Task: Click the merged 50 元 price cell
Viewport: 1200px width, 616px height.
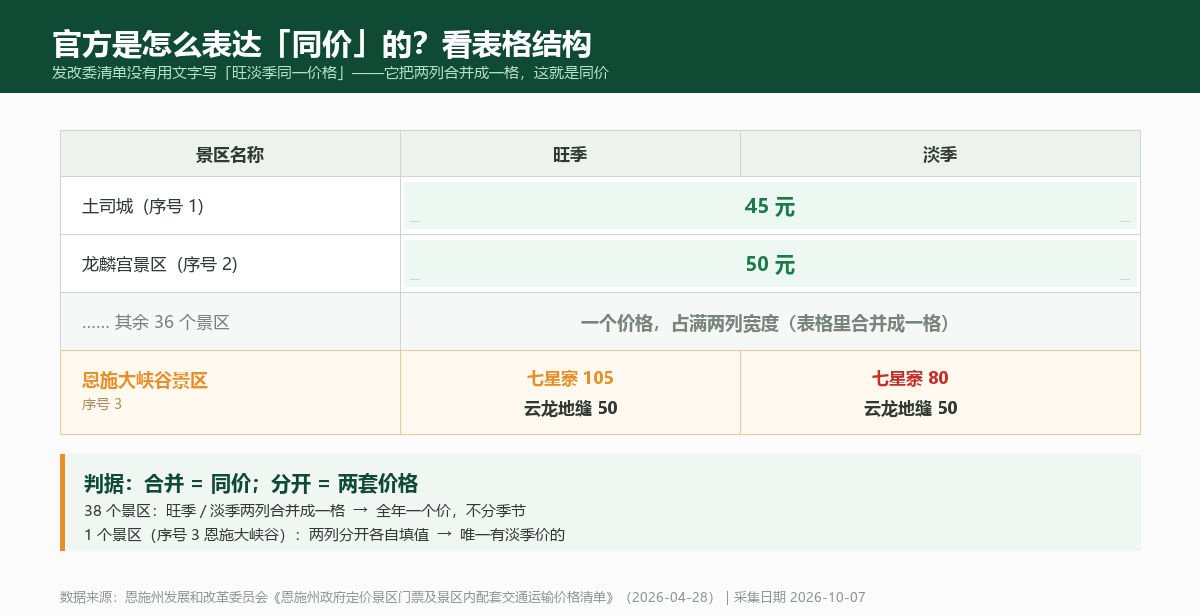Action: click(770, 264)
